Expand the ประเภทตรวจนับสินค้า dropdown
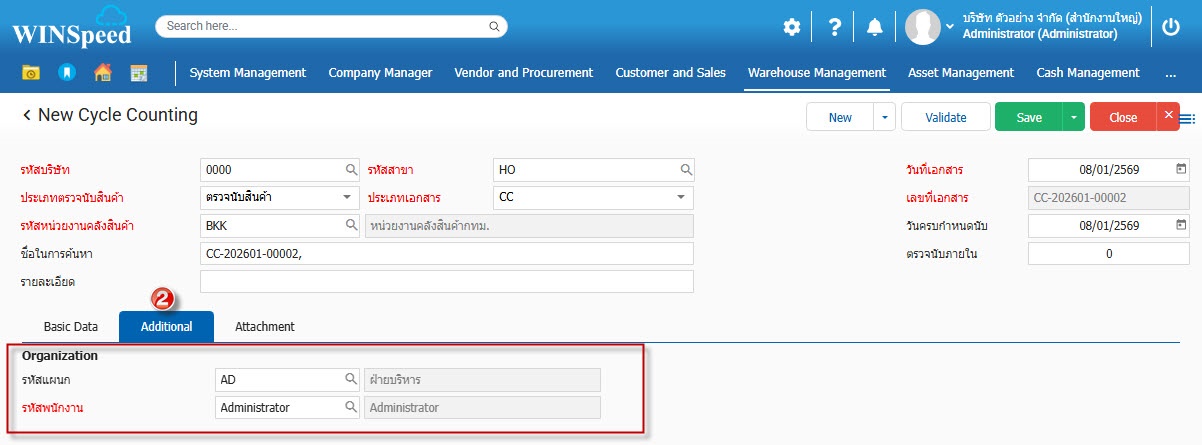 [347, 197]
